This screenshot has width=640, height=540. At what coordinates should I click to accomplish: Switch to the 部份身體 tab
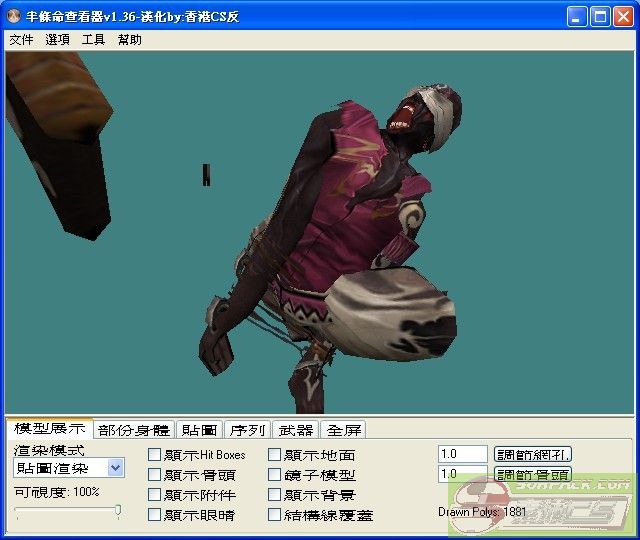point(134,430)
